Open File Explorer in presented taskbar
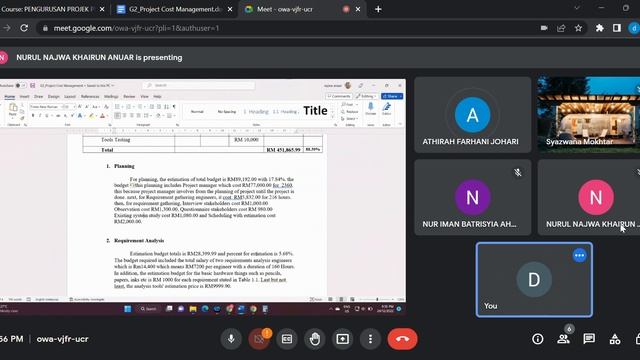 click(x=193, y=309)
